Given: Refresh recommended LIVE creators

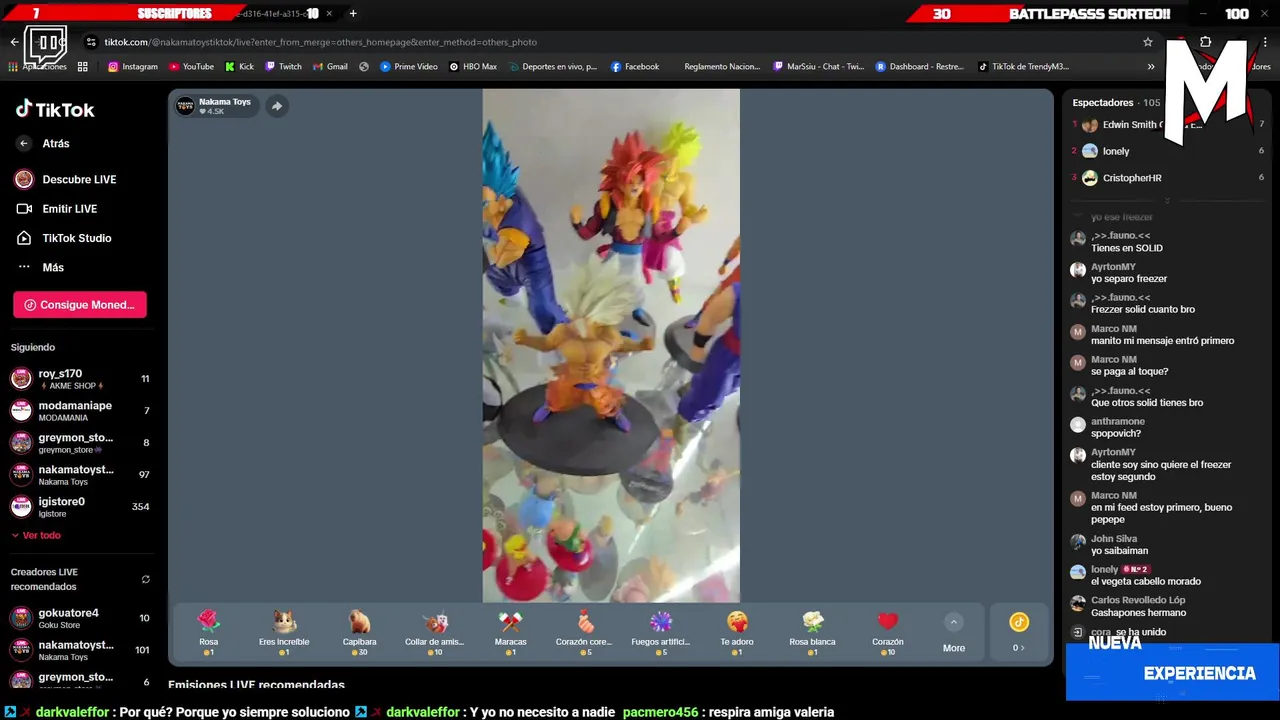Looking at the screenshot, I should [x=146, y=579].
